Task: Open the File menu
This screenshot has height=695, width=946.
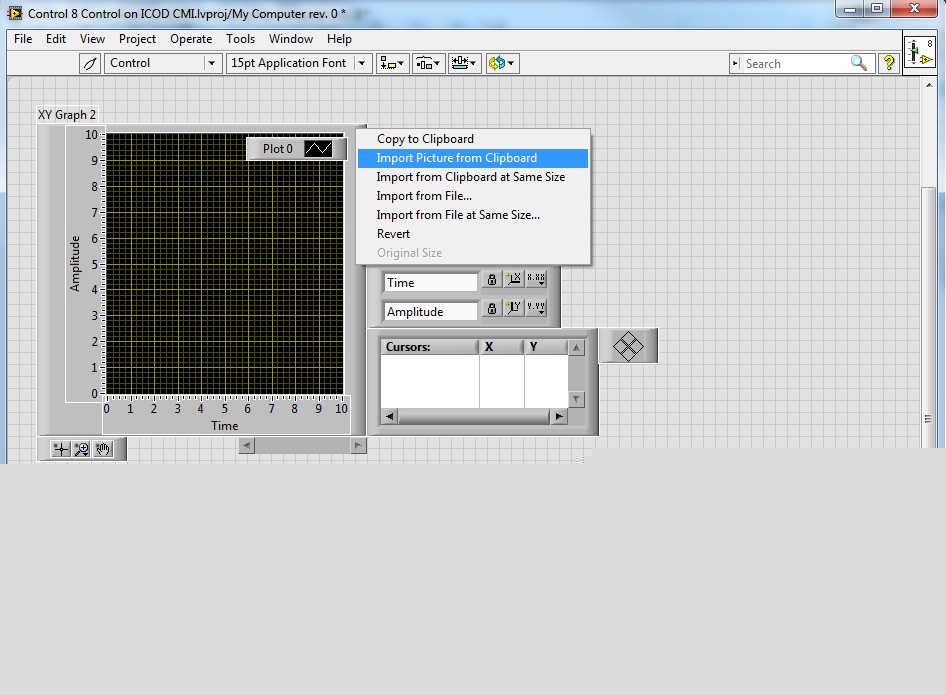Action: [23, 39]
